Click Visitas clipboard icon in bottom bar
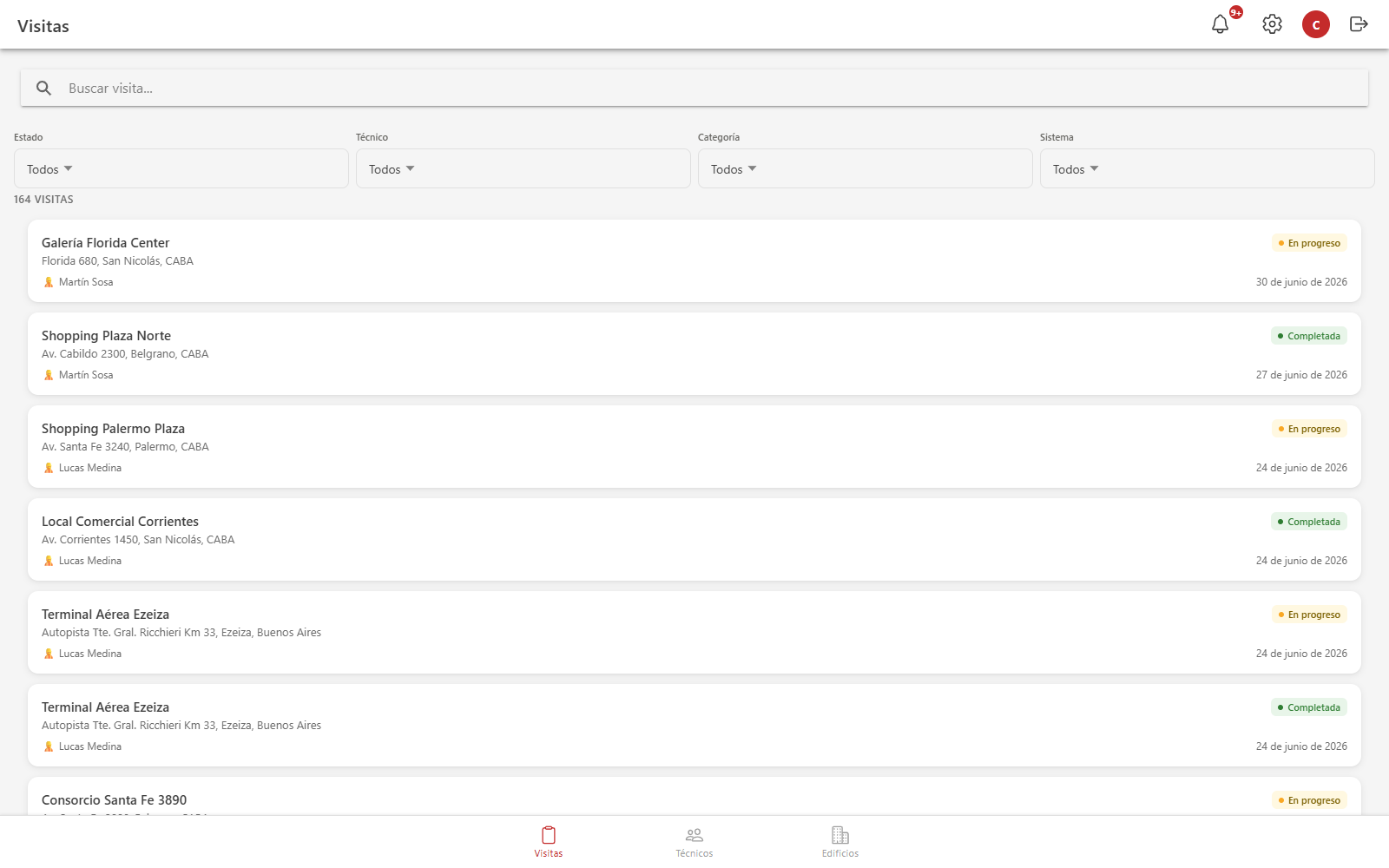 point(549,835)
